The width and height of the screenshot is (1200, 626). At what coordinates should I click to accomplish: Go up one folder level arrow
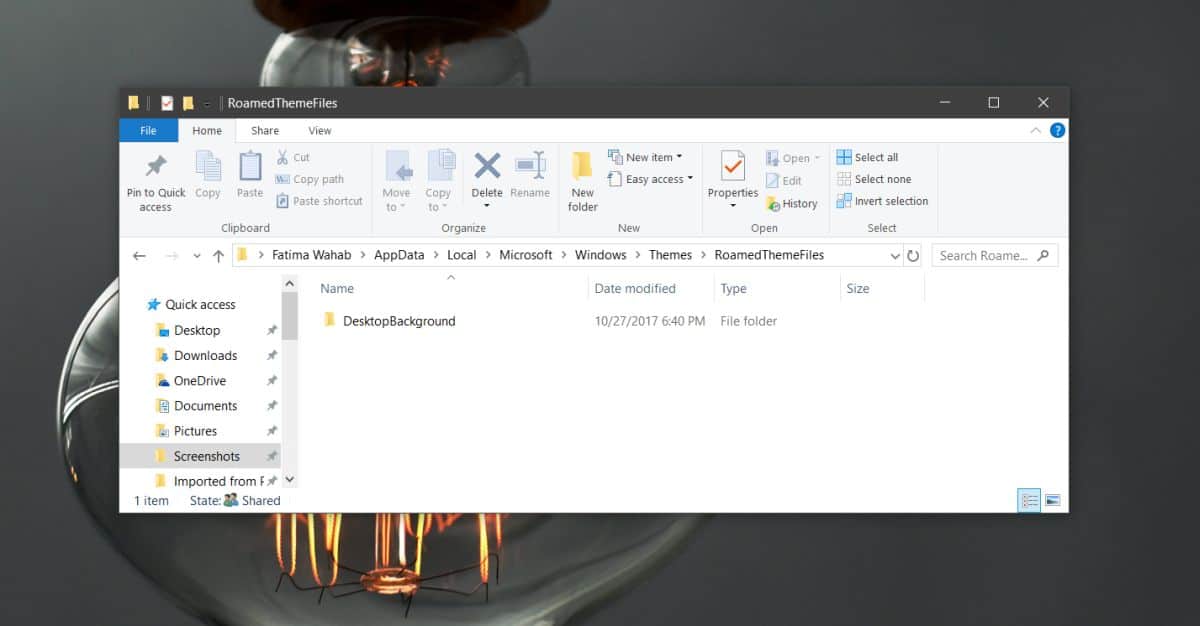pos(218,256)
